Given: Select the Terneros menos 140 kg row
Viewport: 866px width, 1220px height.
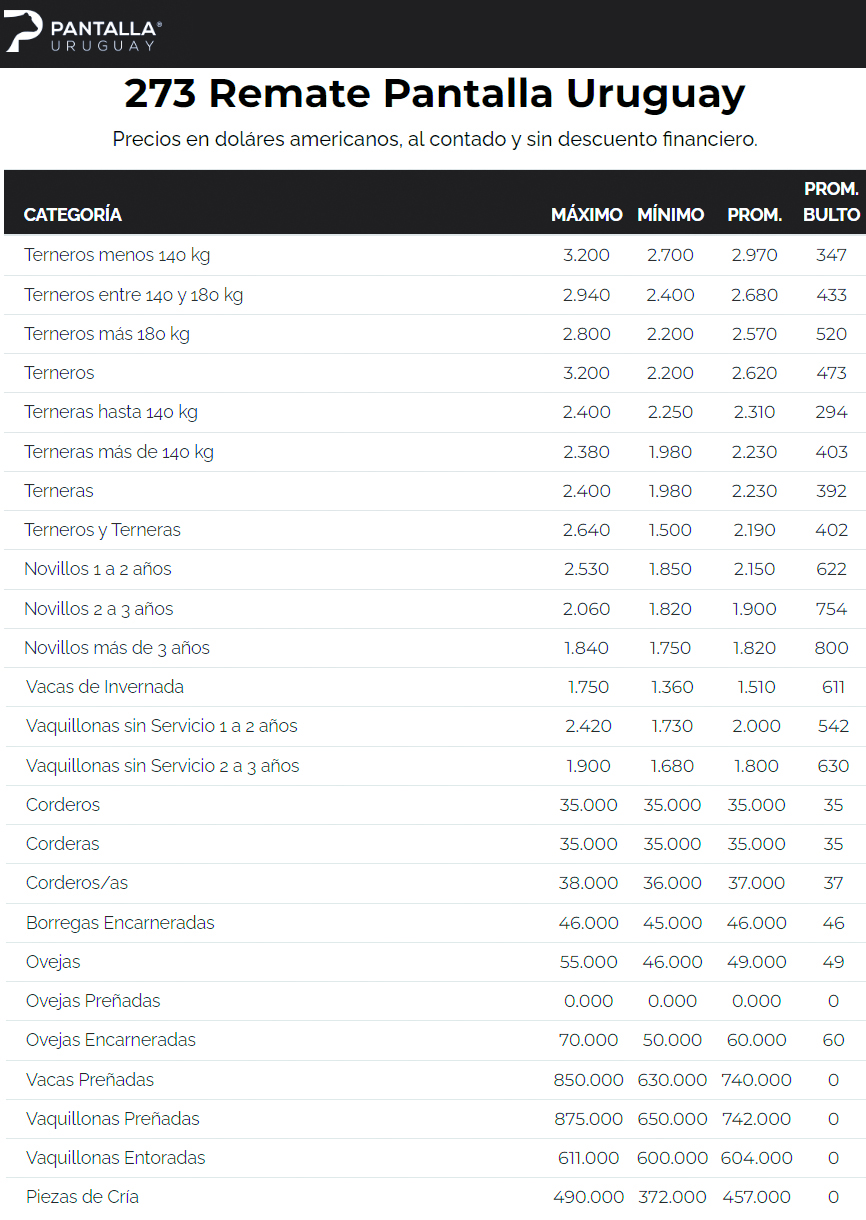Looking at the screenshot, I should (117, 255).
